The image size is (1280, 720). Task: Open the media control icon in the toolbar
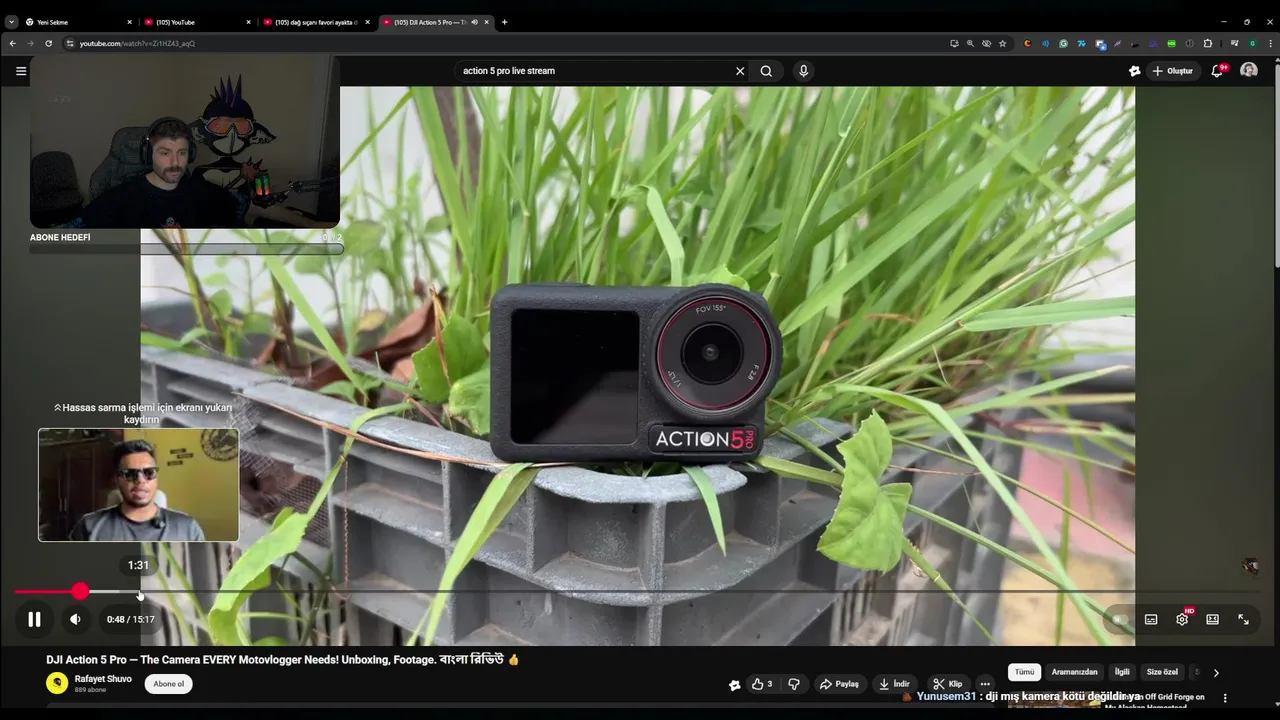1234,43
